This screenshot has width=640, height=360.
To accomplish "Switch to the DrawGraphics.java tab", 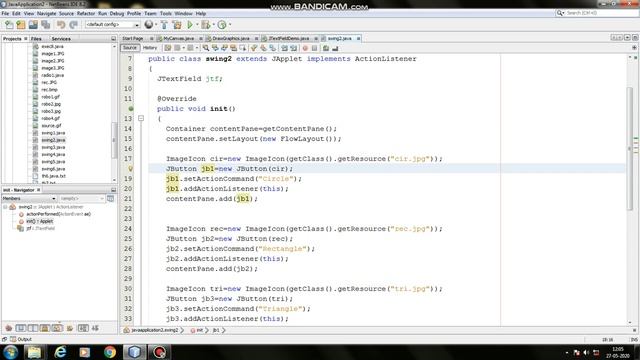I will [x=231, y=38].
